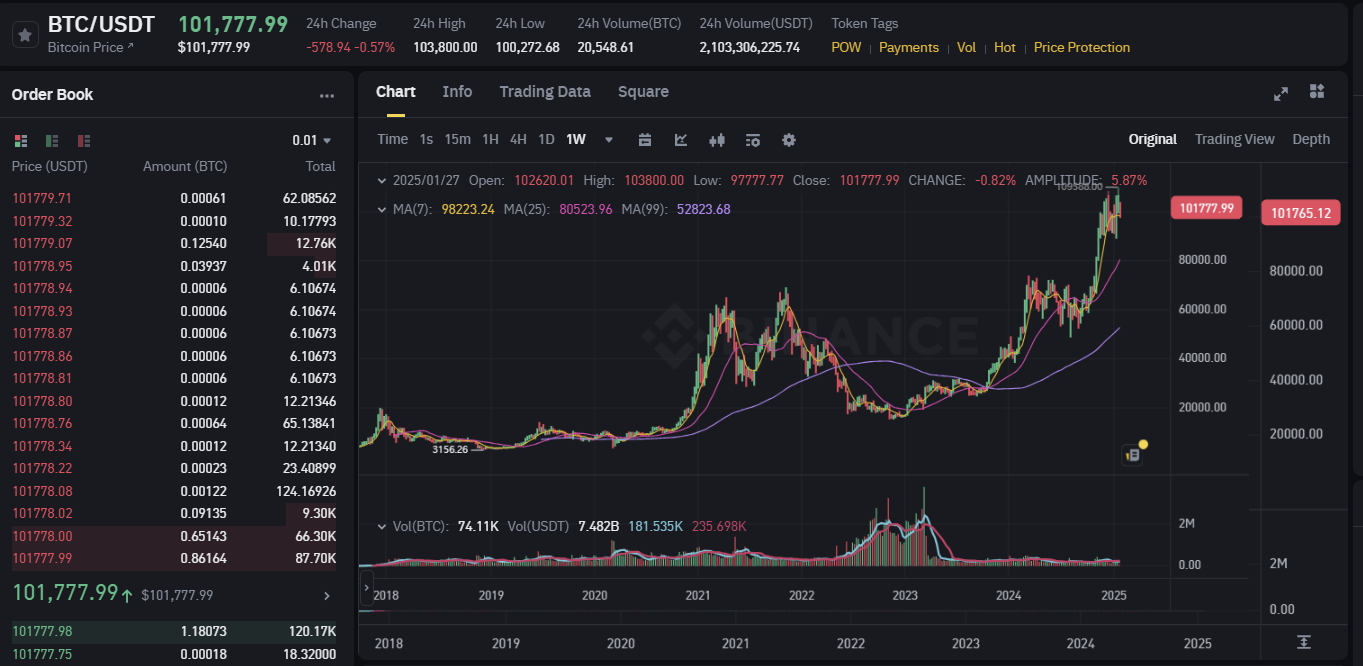Expand more time intervals dropdown after 1W
Viewport: 1363px width, 666px height.
(609, 140)
